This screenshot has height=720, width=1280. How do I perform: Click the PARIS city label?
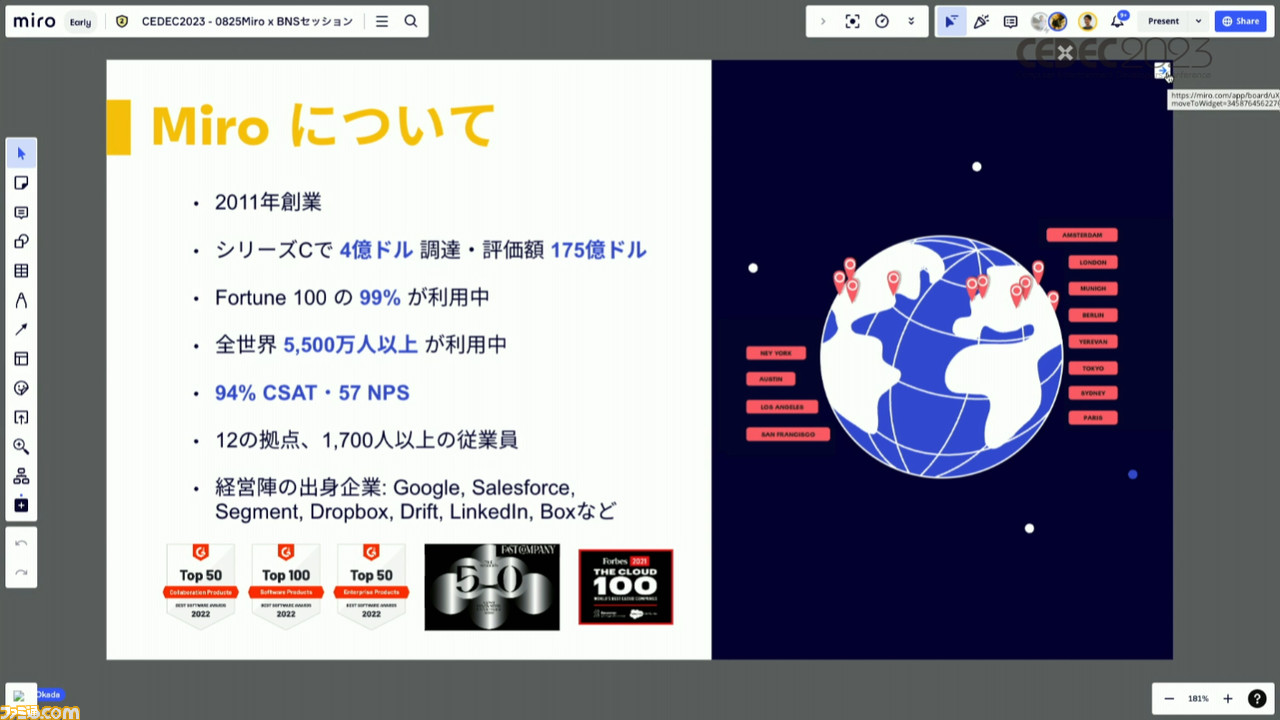(1093, 417)
